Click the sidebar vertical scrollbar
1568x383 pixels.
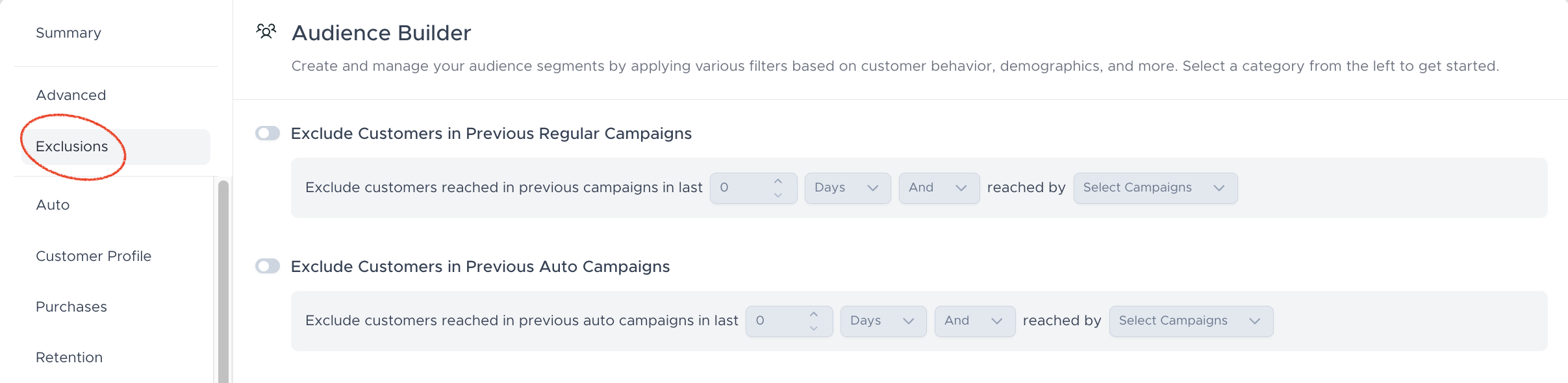click(x=223, y=282)
